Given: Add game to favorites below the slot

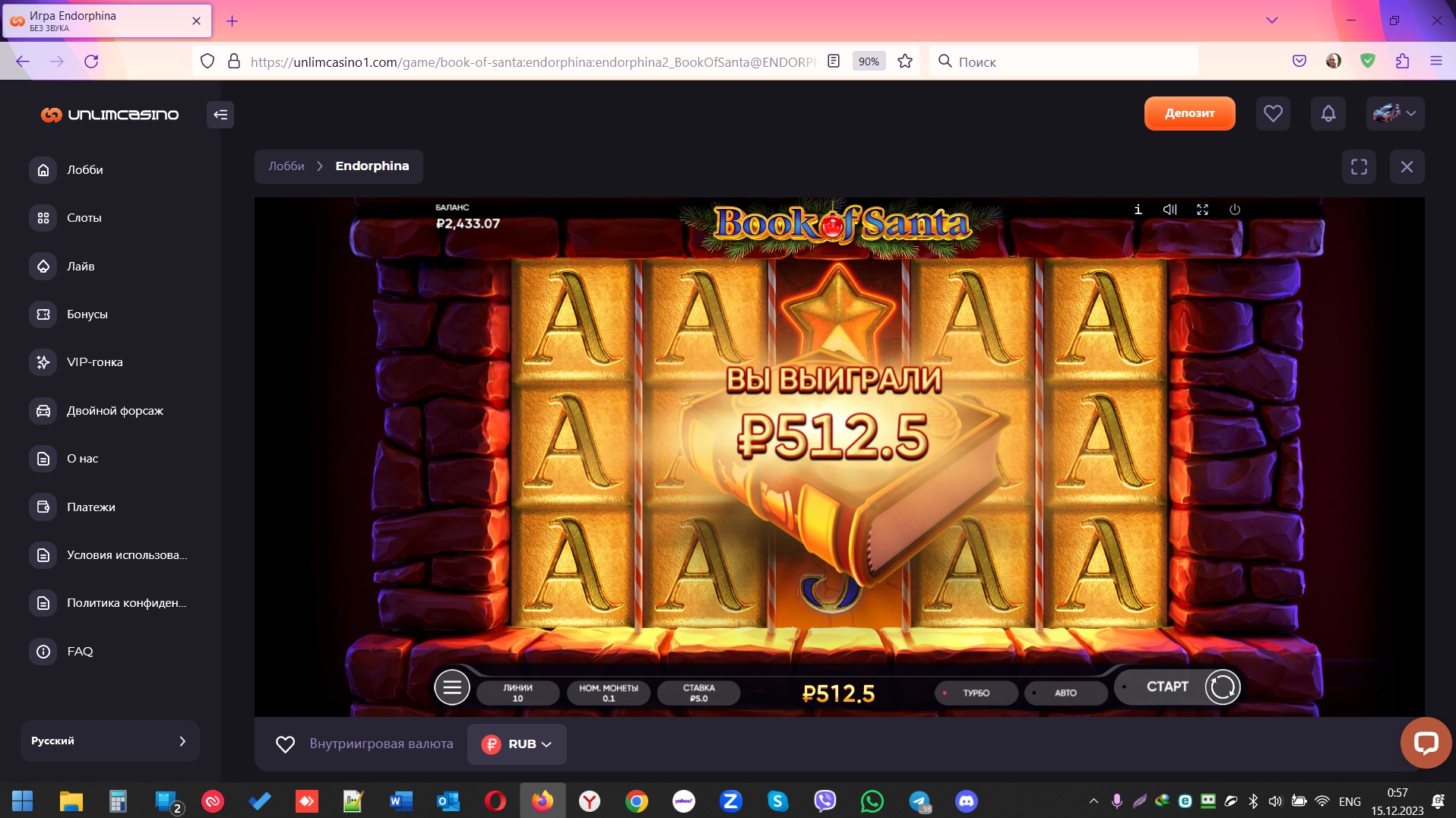Looking at the screenshot, I should 285,744.
